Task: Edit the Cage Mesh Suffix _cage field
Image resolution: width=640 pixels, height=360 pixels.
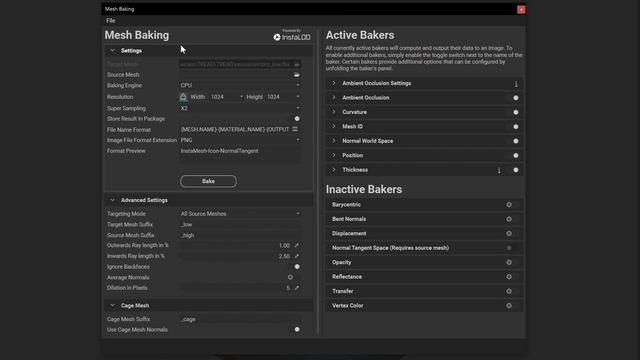Action: [240, 319]
